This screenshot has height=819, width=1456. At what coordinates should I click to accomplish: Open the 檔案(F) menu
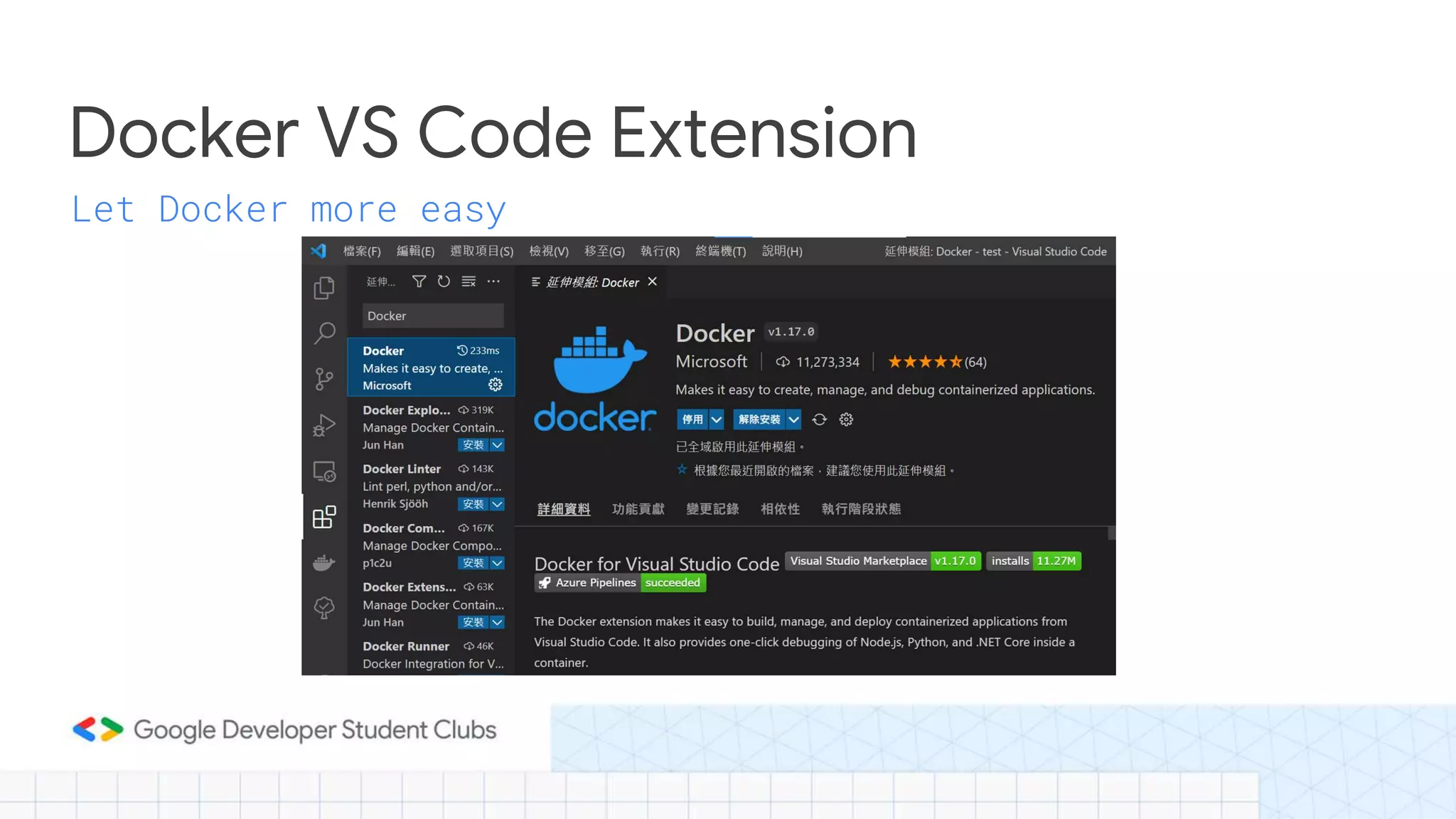click(362, 251)
